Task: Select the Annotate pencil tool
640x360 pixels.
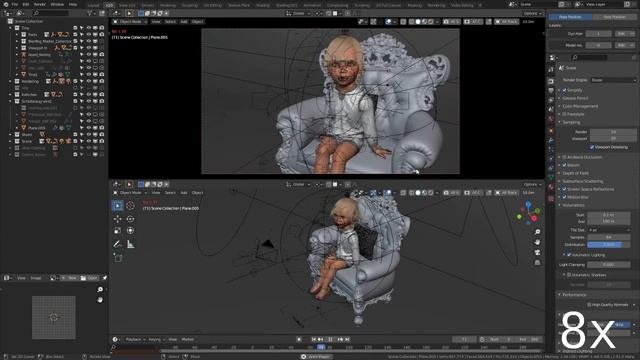Action: [x=118, y=244]
